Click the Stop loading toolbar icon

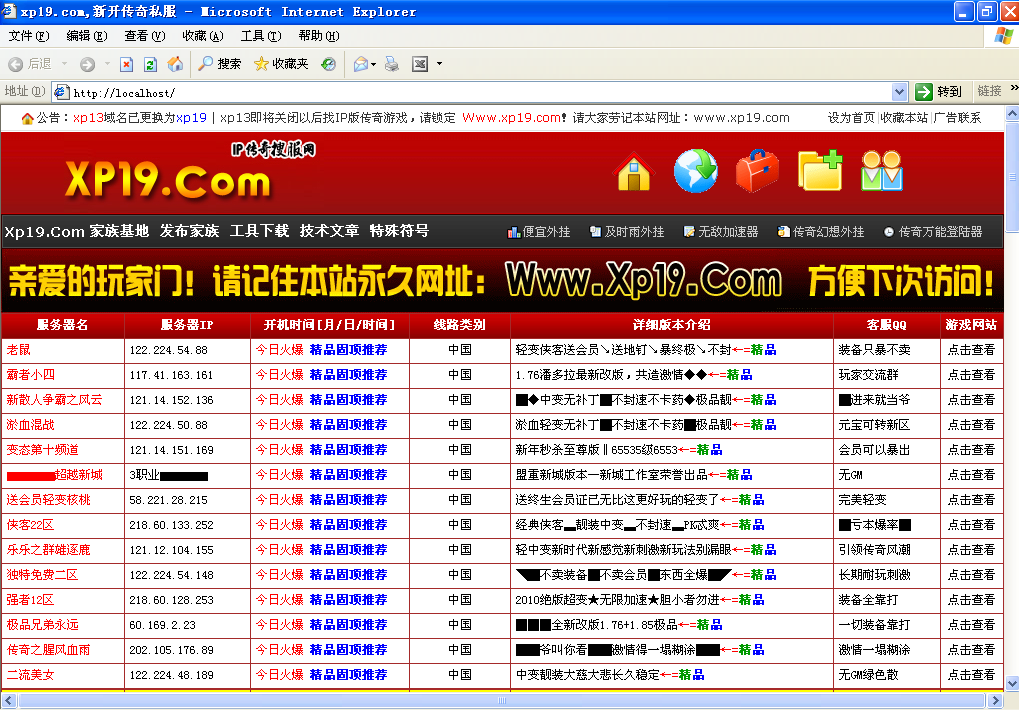(126, 64)
